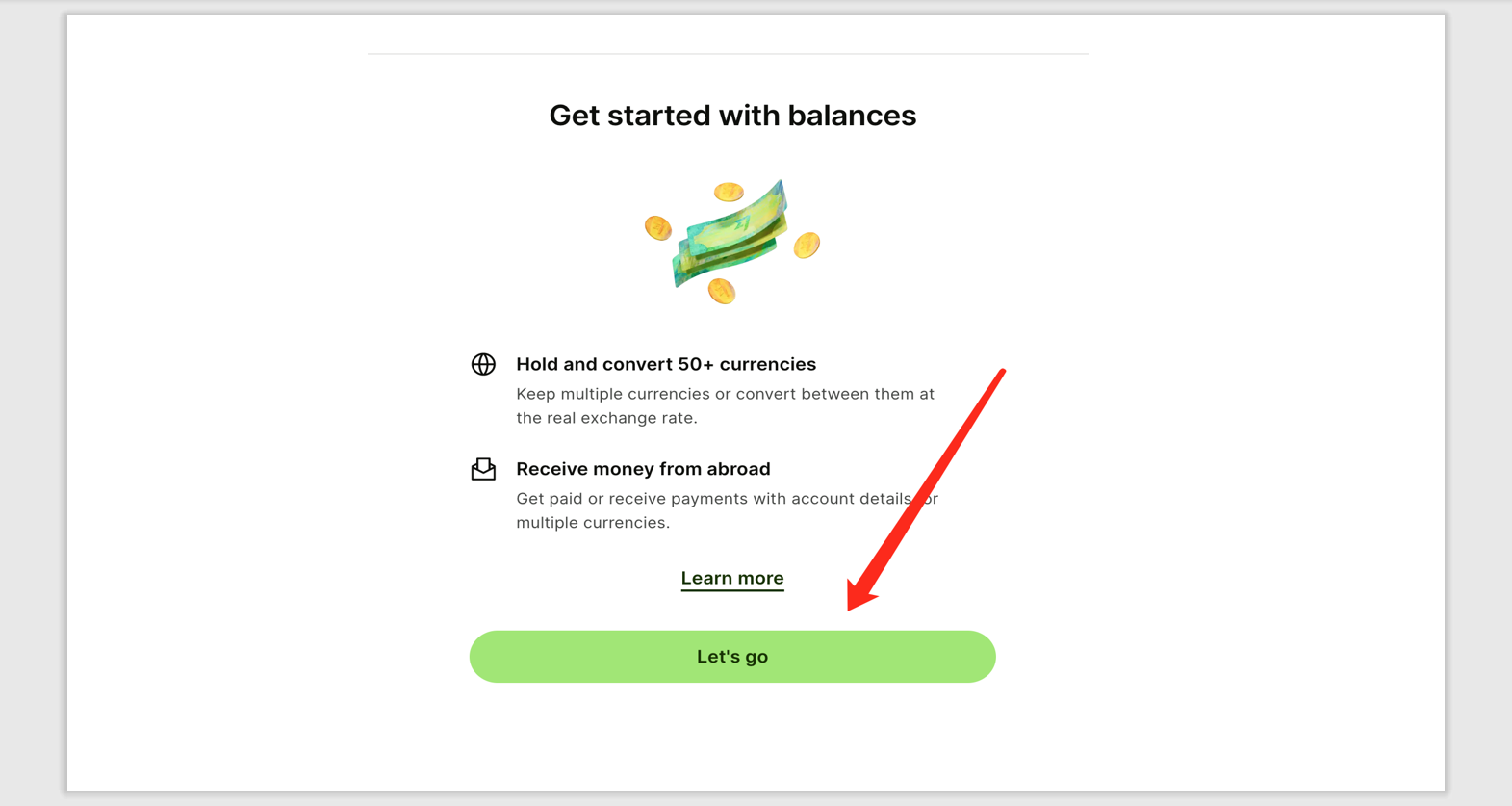The image size is (1512, 806).
Task: Click the "multiple currencies." closing text line
Action: coord(593,523)
